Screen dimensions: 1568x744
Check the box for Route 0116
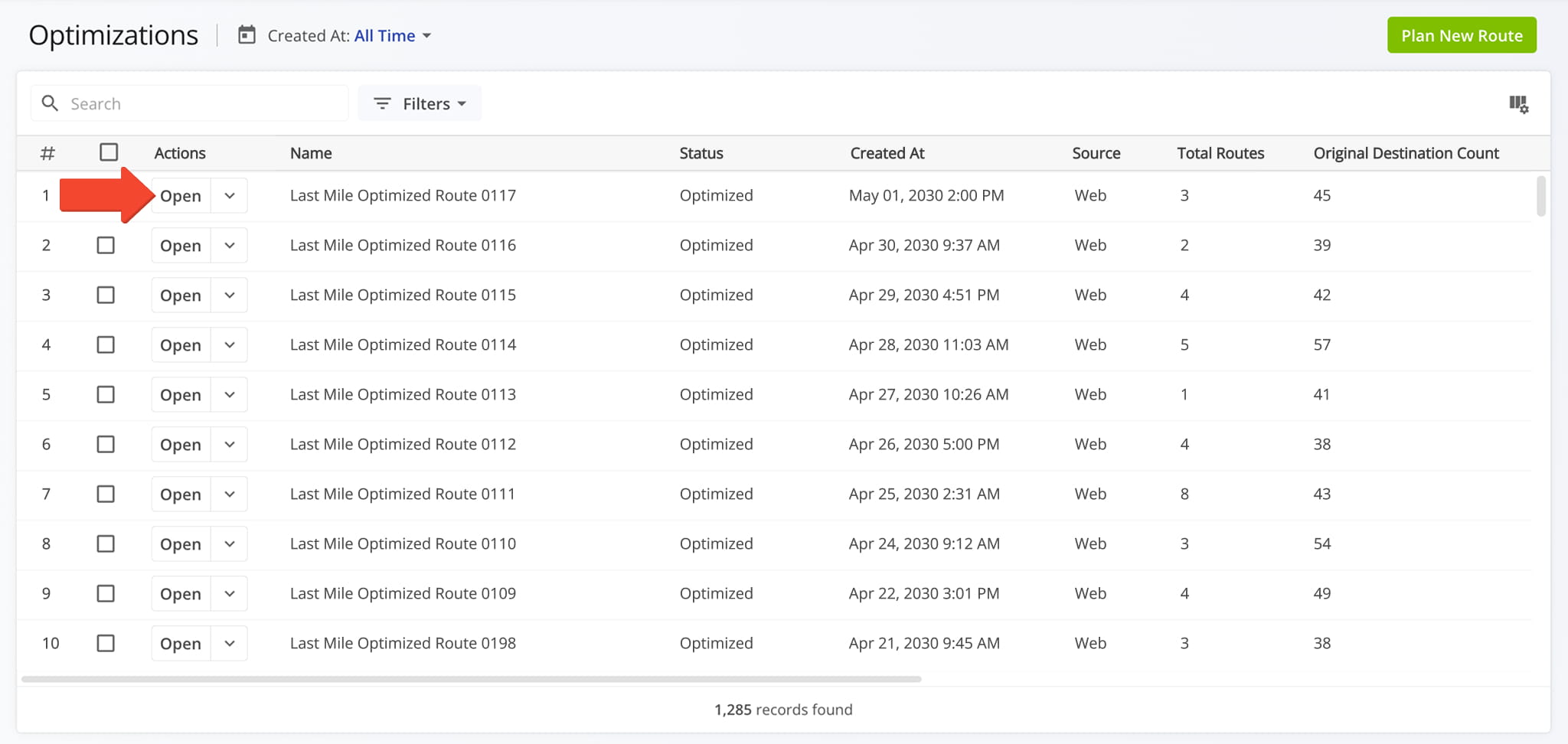tap(106, 245)
